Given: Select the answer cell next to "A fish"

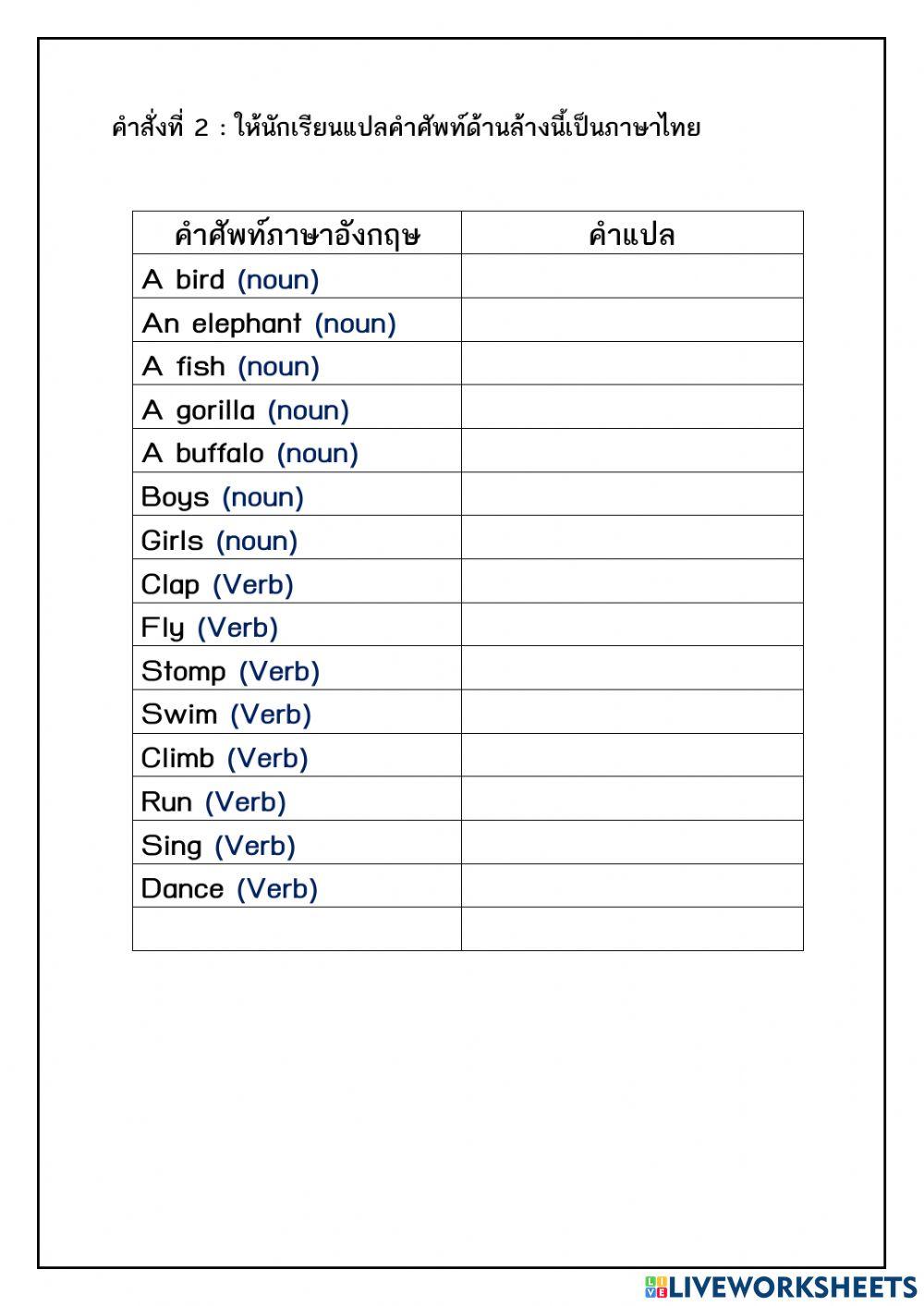Looking at the screenshot, I should [632, 364].
